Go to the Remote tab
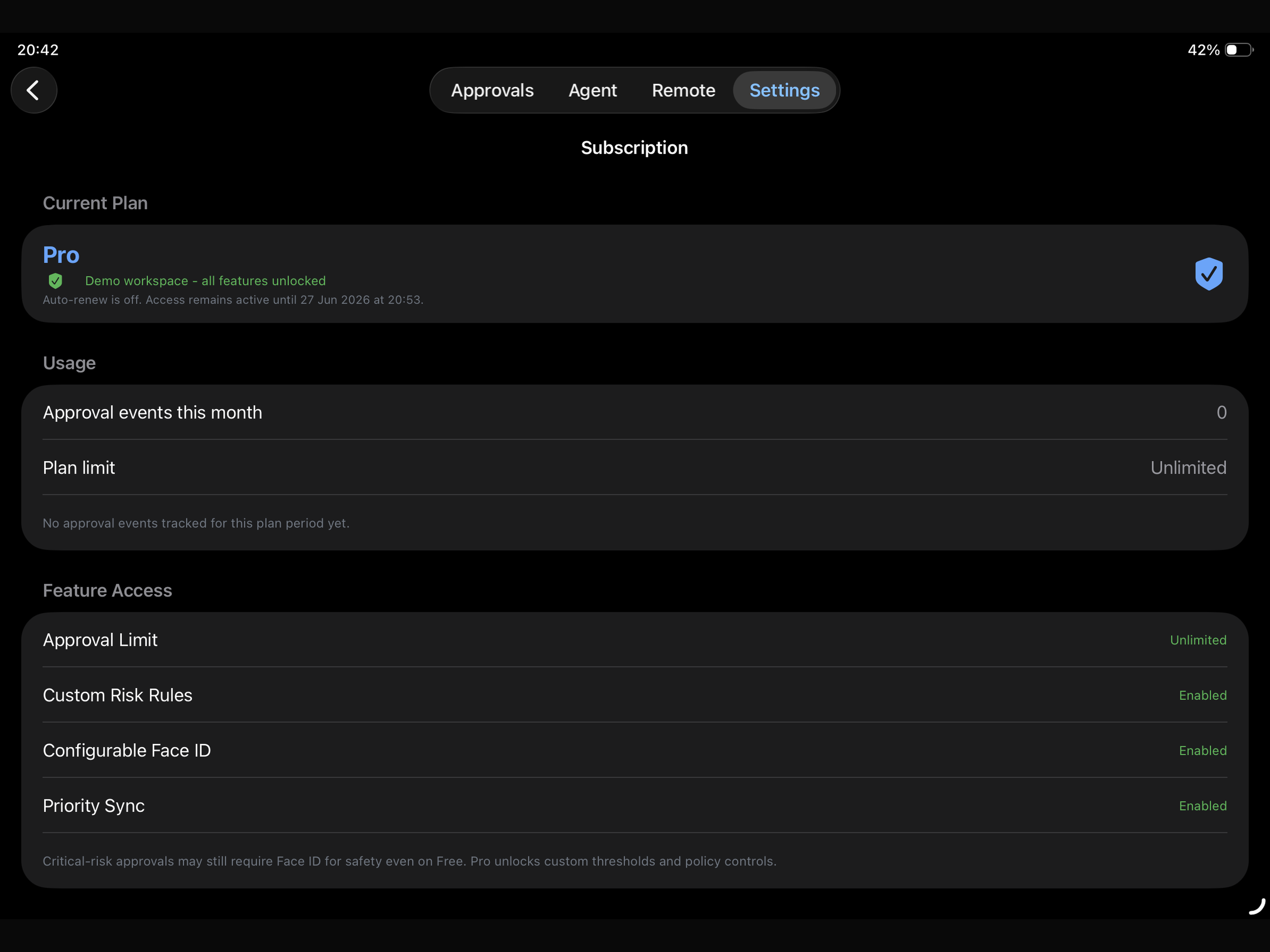Image resolution: width=1270 pixels, height=952 pixels. [683, 90]
